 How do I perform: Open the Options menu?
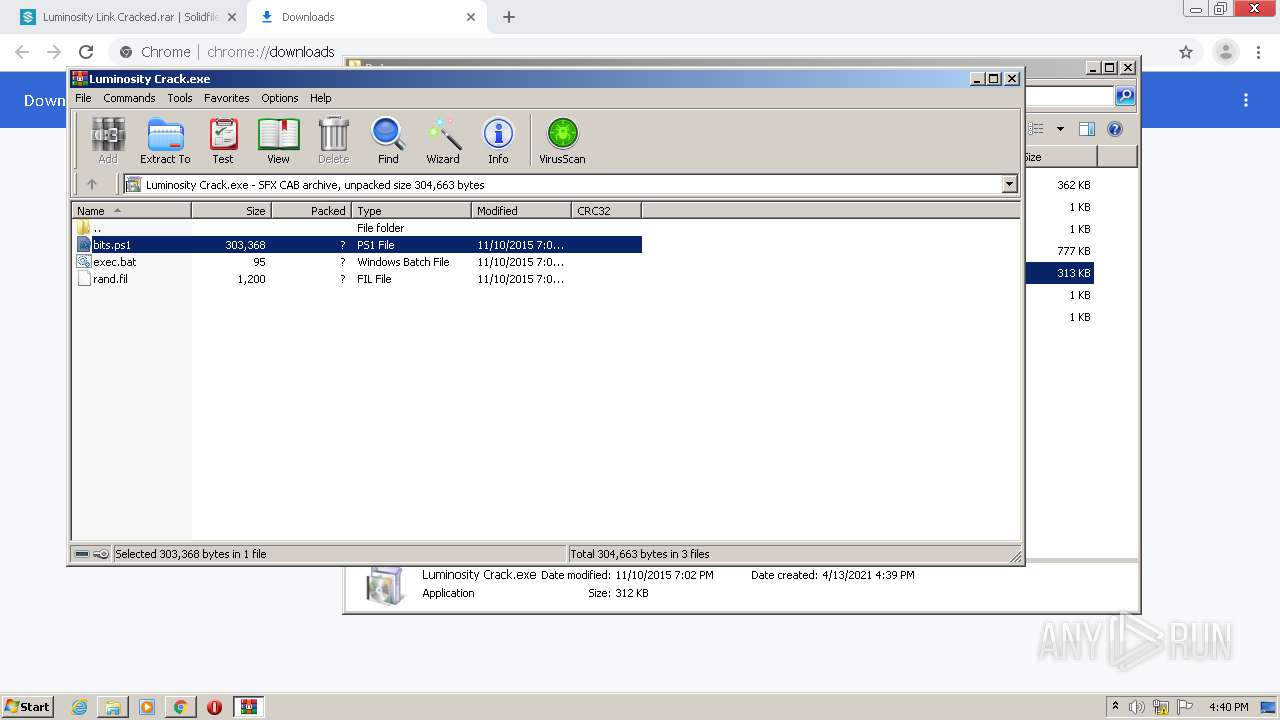pos(280,98)
